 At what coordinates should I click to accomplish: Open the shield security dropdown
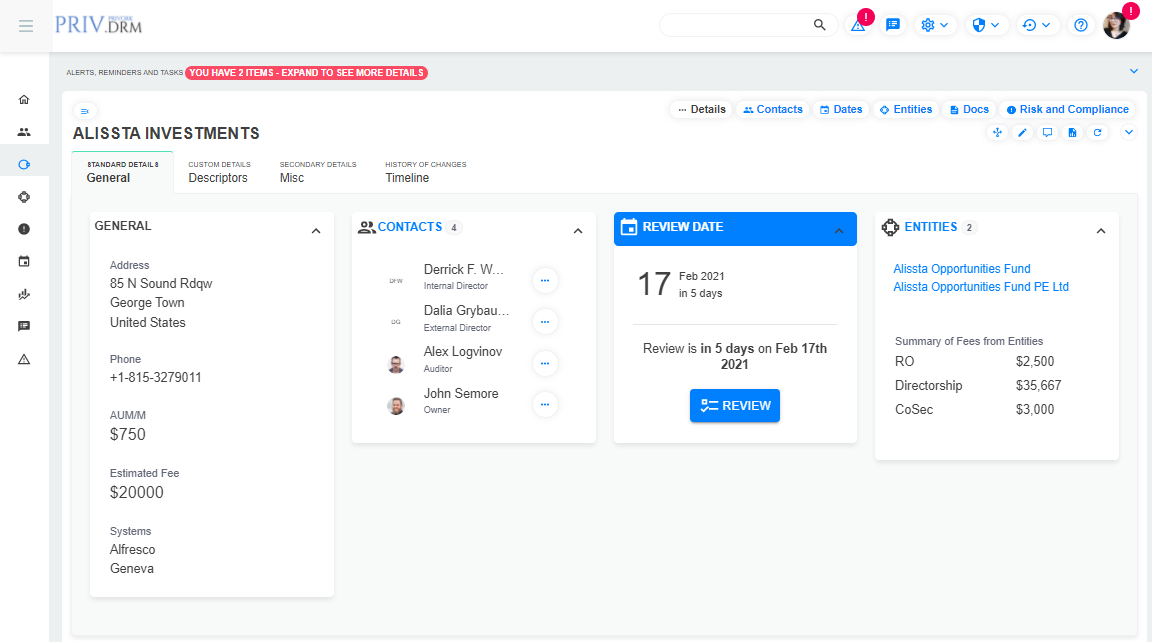pos(985,26)
